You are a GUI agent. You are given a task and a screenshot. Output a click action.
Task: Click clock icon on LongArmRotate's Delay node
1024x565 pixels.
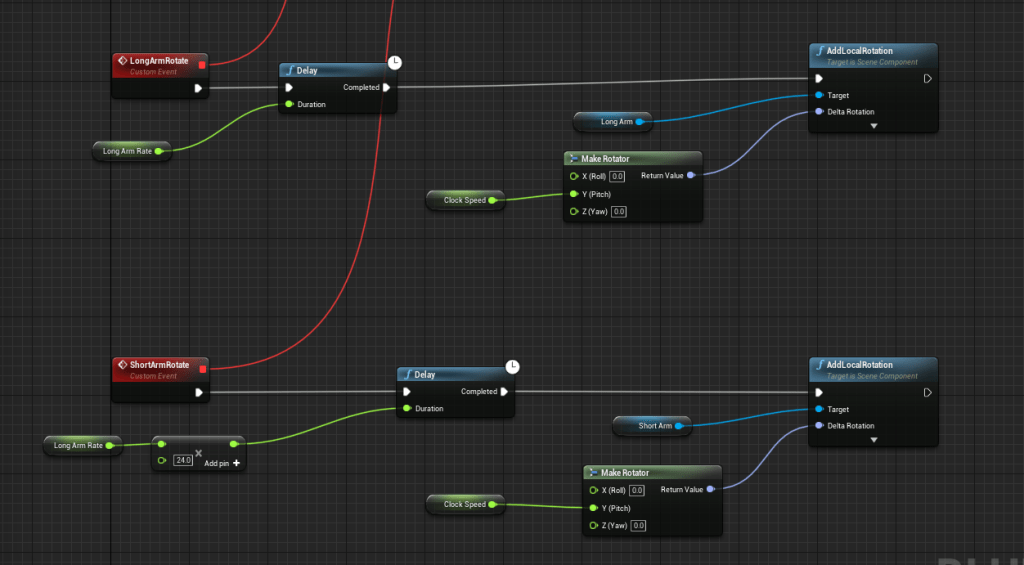coord(395,63)
